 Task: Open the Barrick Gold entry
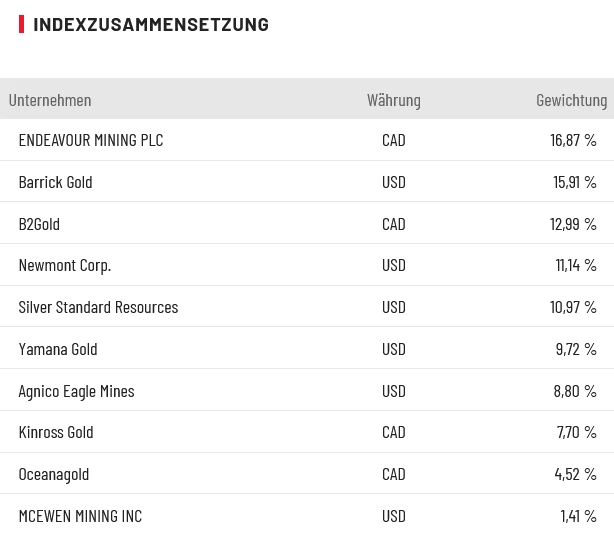point(55,182)
